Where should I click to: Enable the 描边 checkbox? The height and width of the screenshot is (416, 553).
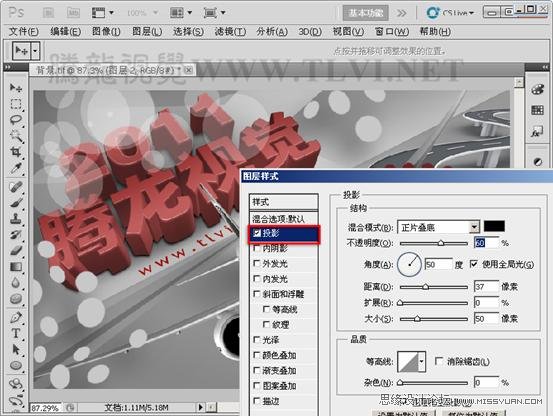pyautogui.click(x=257, y=401)
